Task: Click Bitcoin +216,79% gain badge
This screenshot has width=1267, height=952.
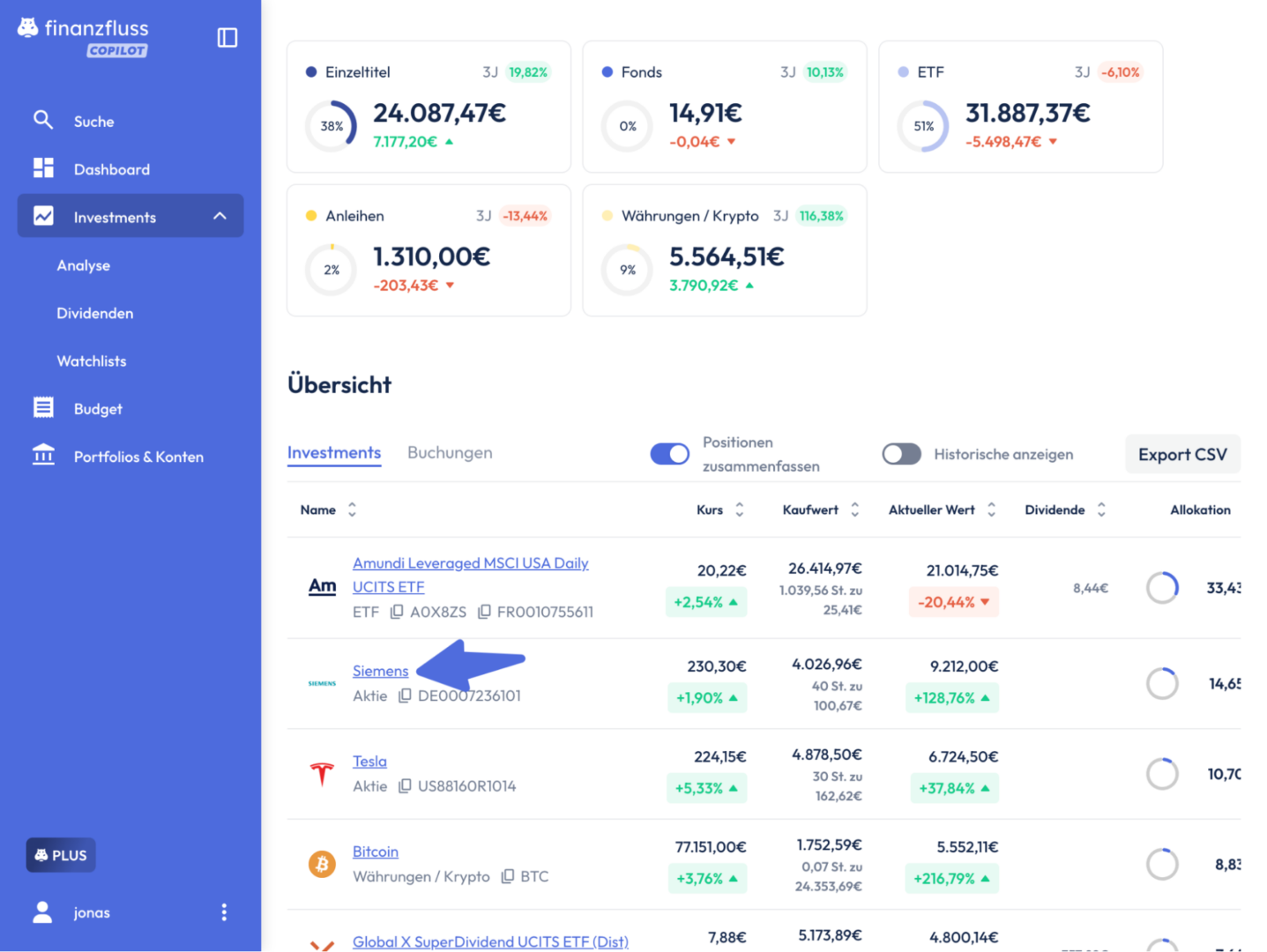Action: (951, 878)
